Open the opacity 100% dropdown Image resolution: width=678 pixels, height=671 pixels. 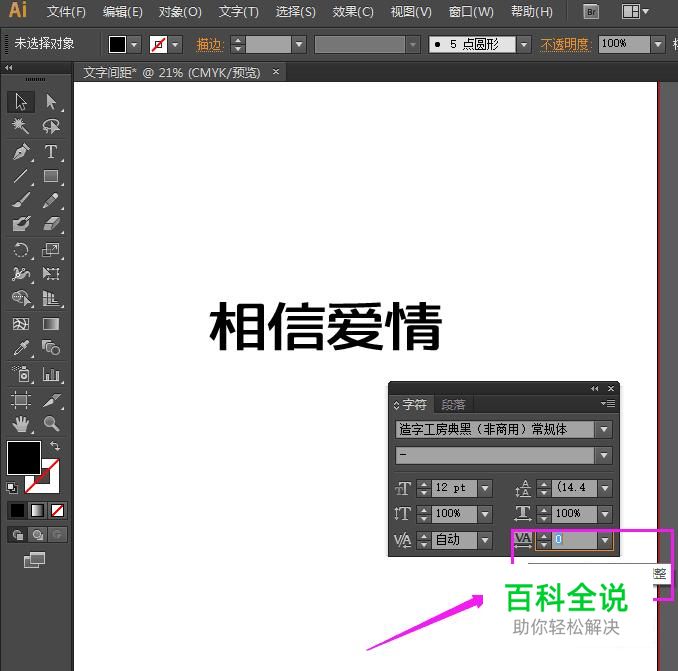(658, 45)
